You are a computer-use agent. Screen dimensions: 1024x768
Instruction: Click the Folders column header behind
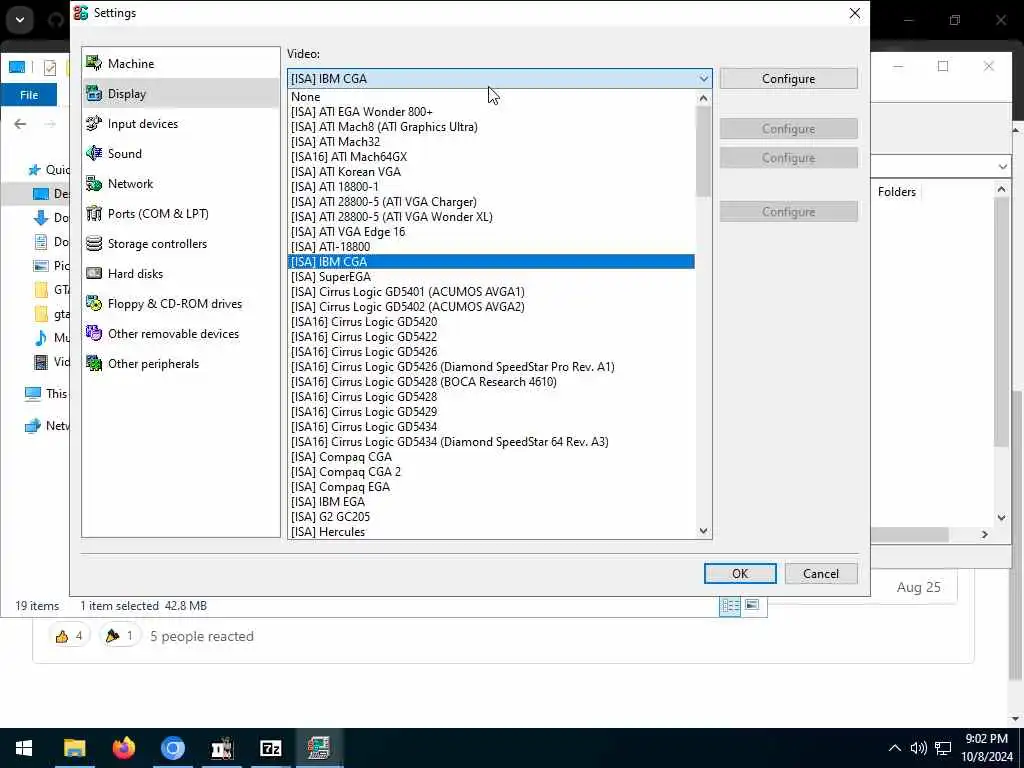pyautogui.click(x=897, y=191)
